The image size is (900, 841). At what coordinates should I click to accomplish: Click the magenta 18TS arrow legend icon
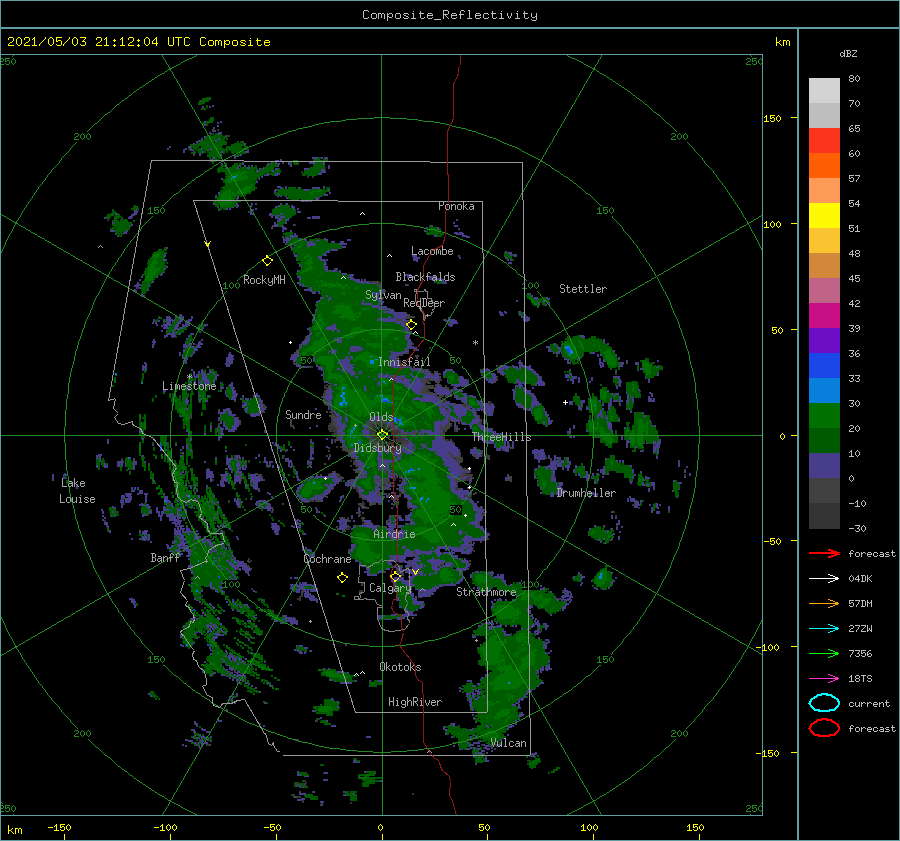tap(824, 679)
